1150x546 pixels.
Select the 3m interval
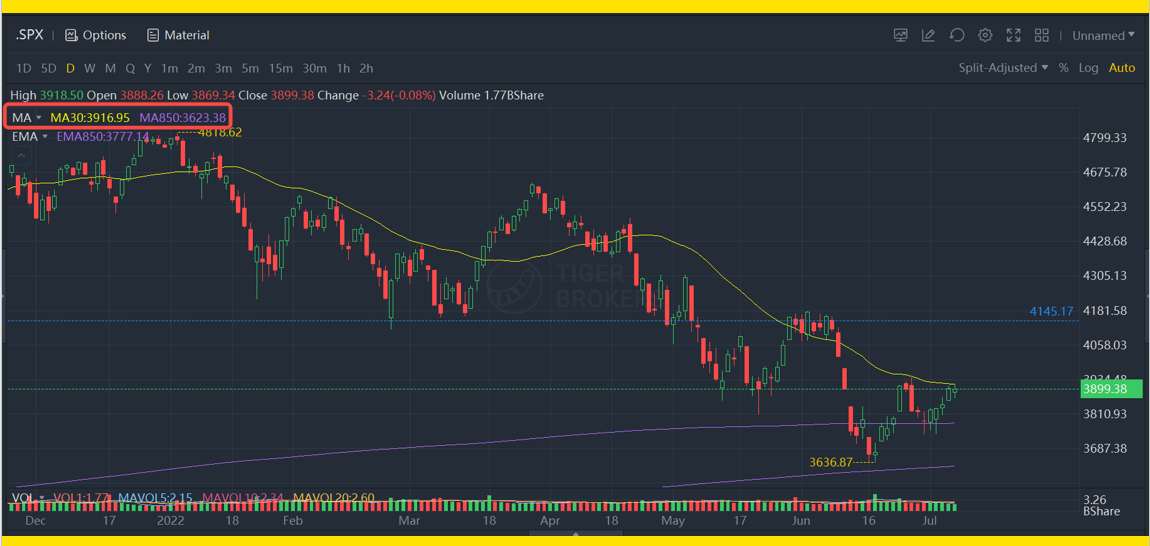pyautogui.click(x=223, y=68)
